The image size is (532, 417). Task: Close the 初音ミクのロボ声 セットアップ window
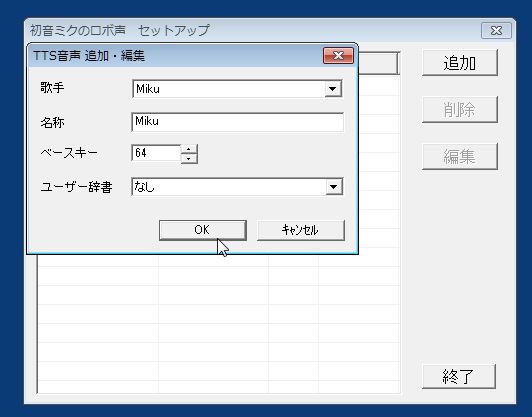pyautogui.click(x=496, y=31)
